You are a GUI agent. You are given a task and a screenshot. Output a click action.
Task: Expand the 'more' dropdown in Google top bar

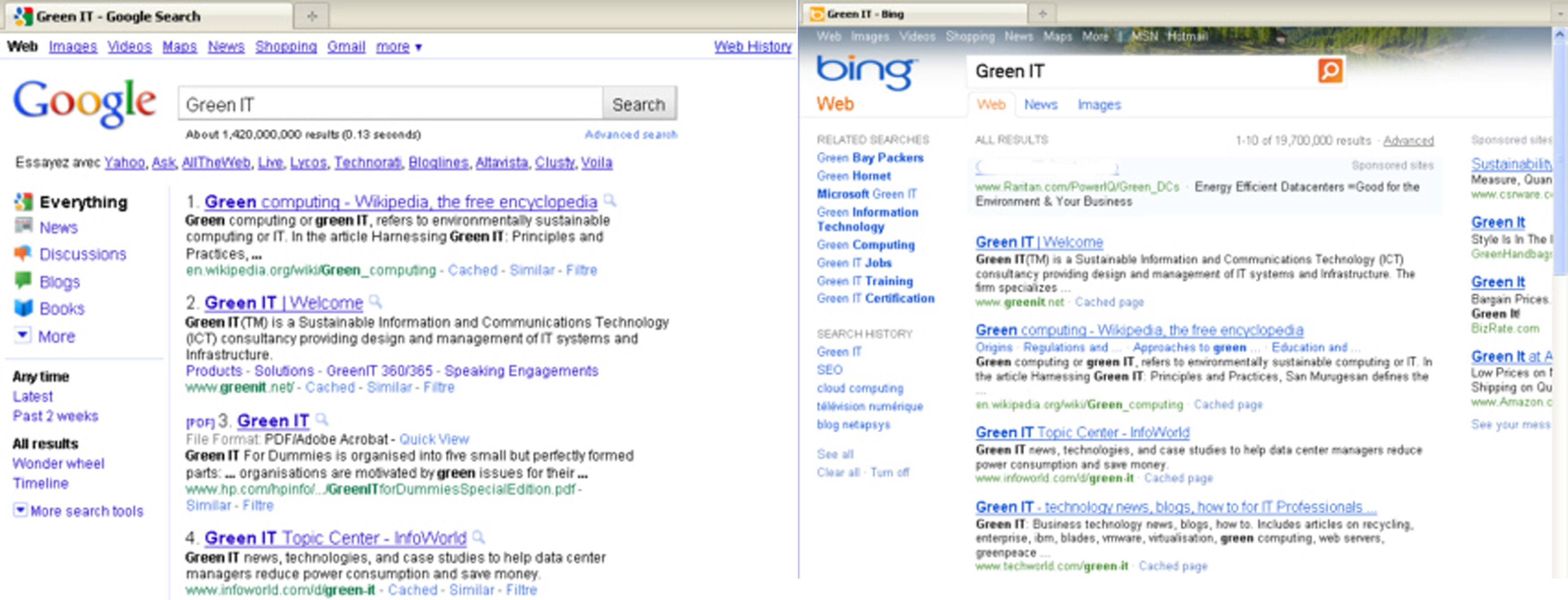pyautogui.click(x=399, y=46)
